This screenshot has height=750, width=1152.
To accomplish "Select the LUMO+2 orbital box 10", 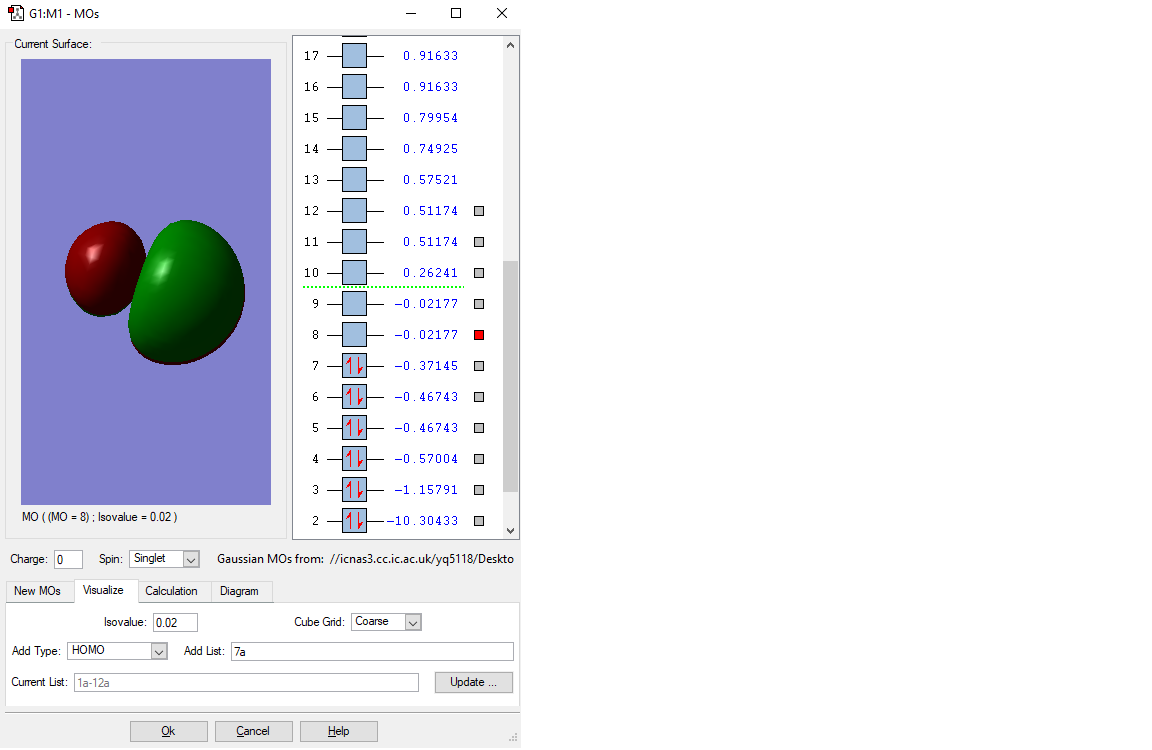I will pyautogui.click(x=354, y=273).
